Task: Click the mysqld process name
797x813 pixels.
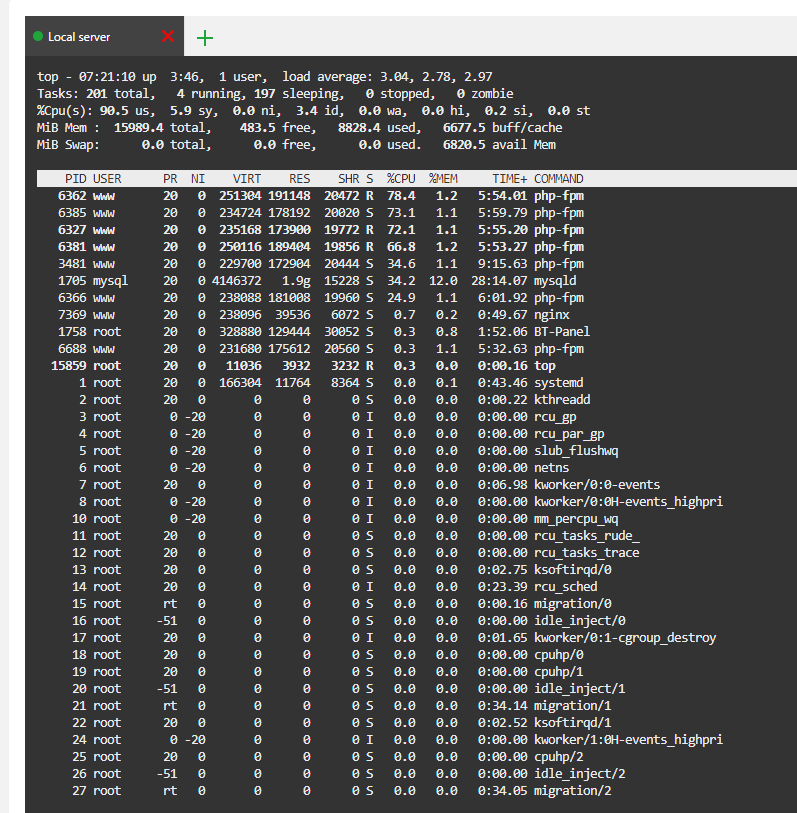Action: pyautogui.click(x=555, y=281)
